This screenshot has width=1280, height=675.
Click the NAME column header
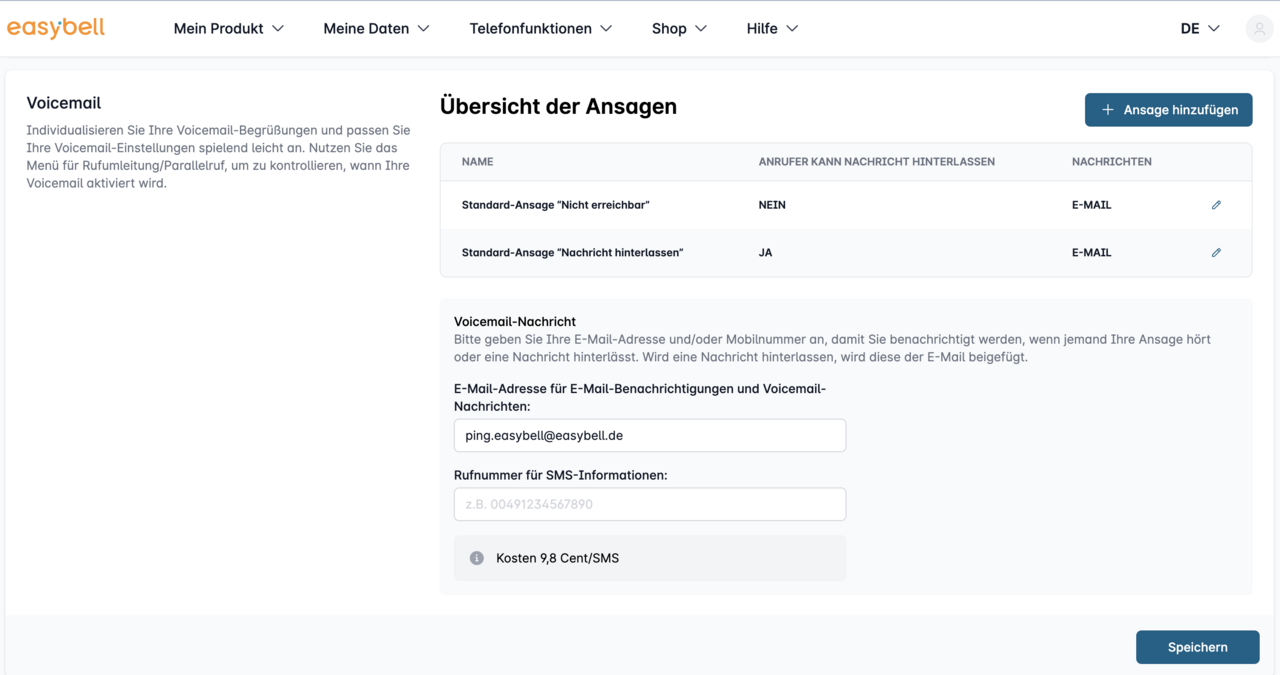point(477,162)
